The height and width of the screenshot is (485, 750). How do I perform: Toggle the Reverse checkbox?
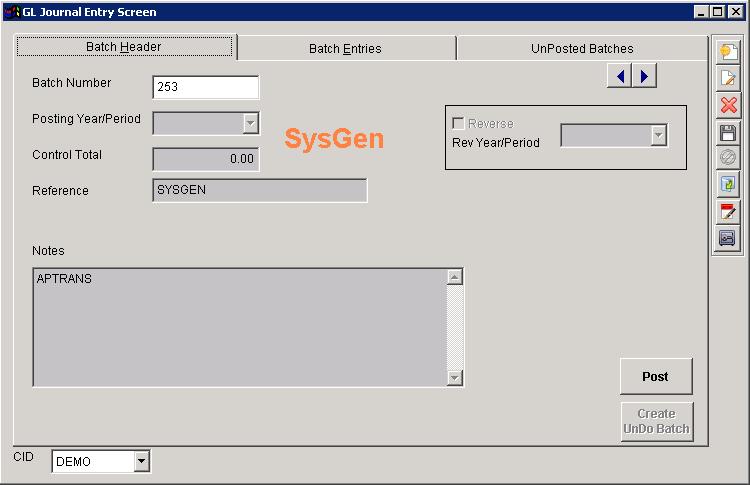[x=459, y=124]
